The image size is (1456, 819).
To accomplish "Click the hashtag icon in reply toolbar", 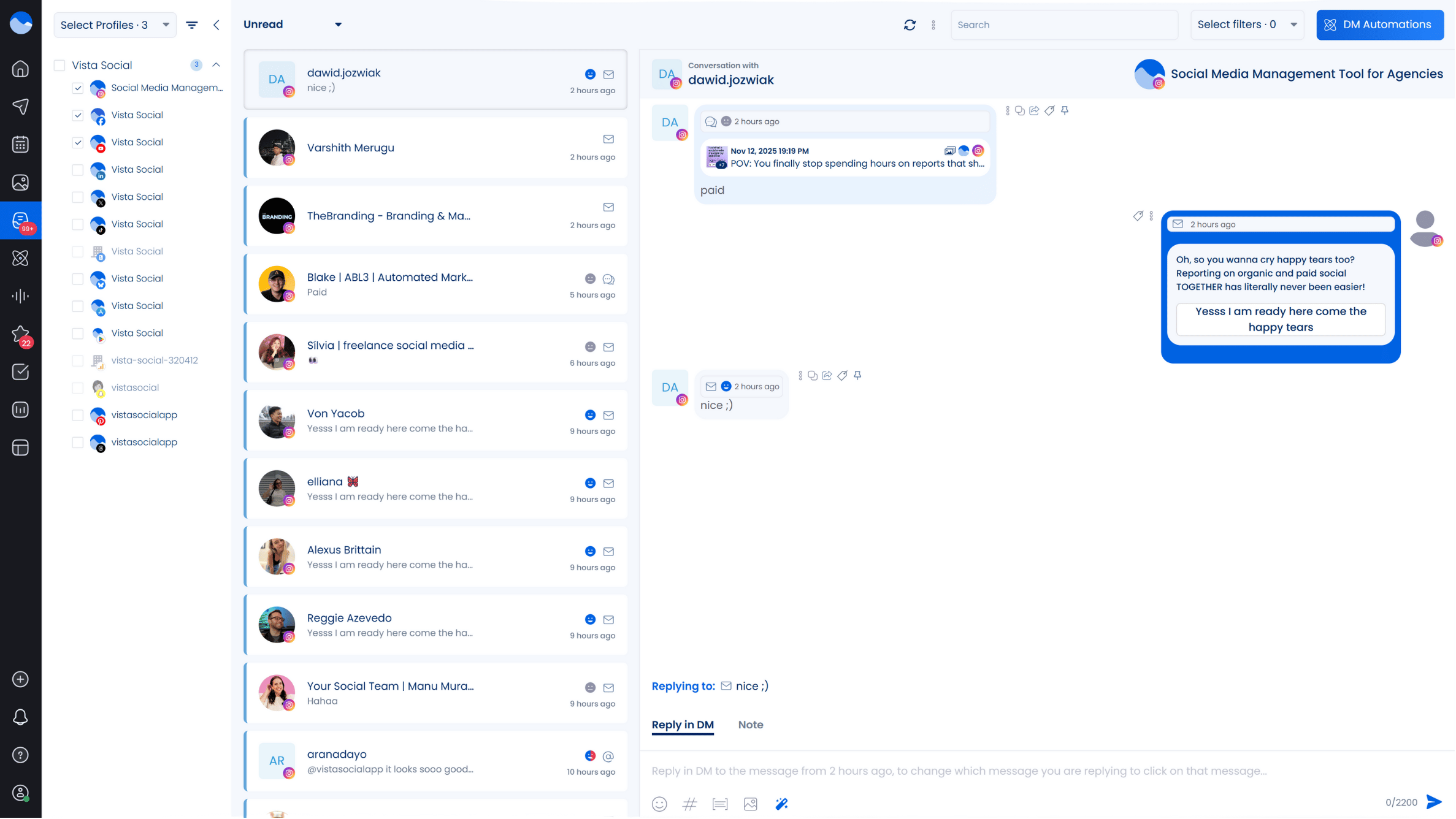I will [690, 804].
